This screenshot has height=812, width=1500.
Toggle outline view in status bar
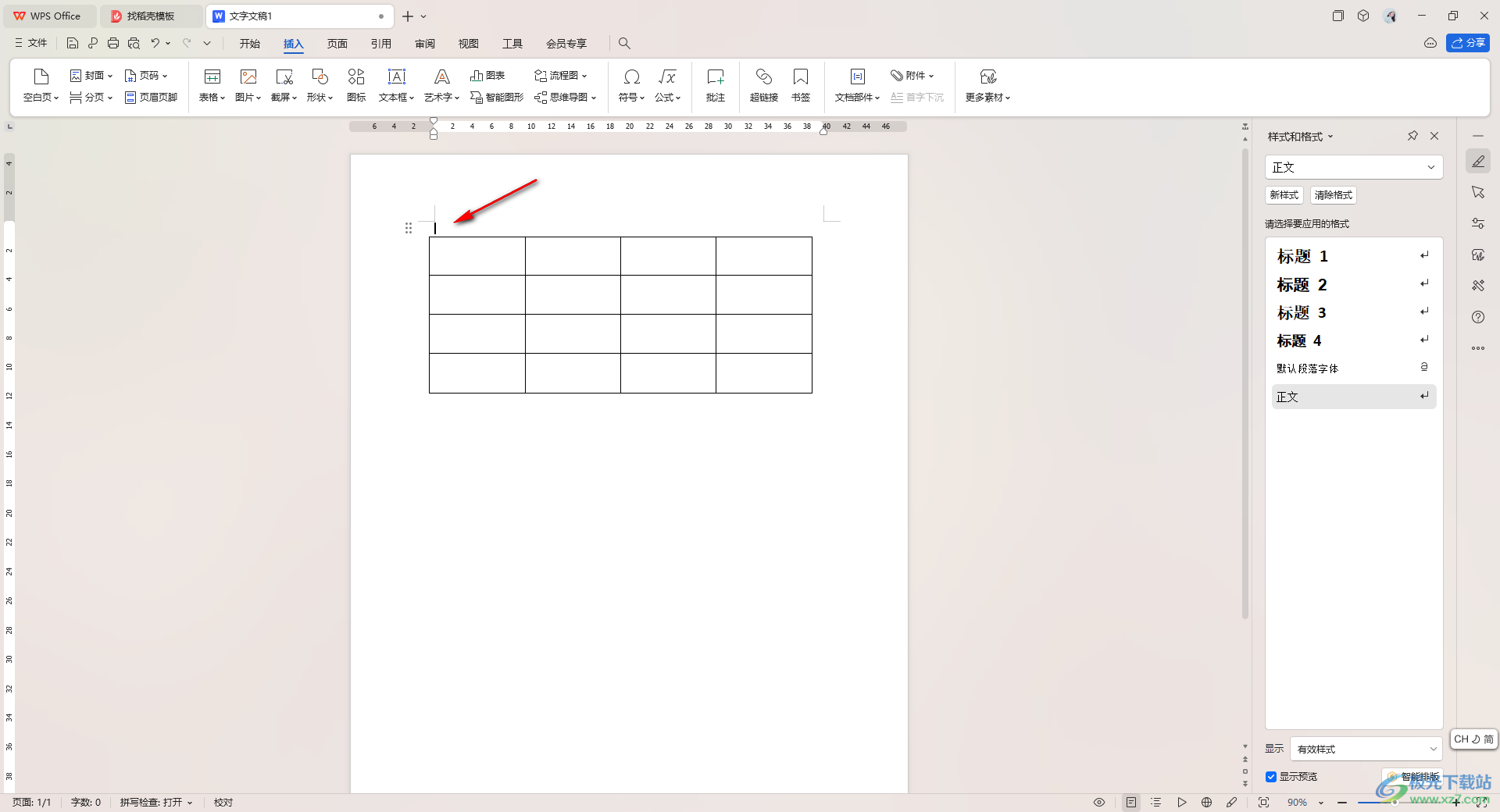[x=1156, y=803]
